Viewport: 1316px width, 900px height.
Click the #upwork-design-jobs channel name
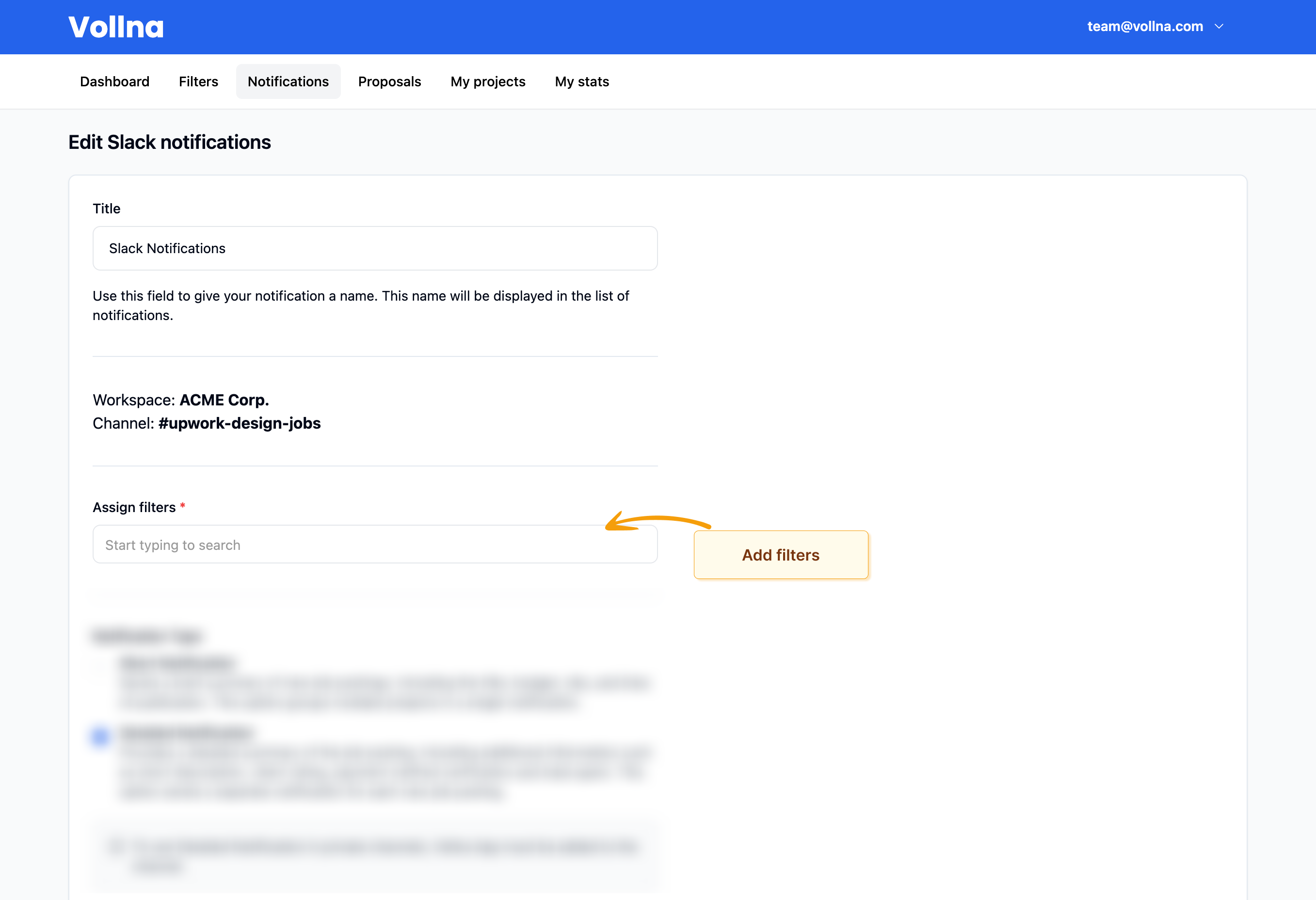coord(239,423)
